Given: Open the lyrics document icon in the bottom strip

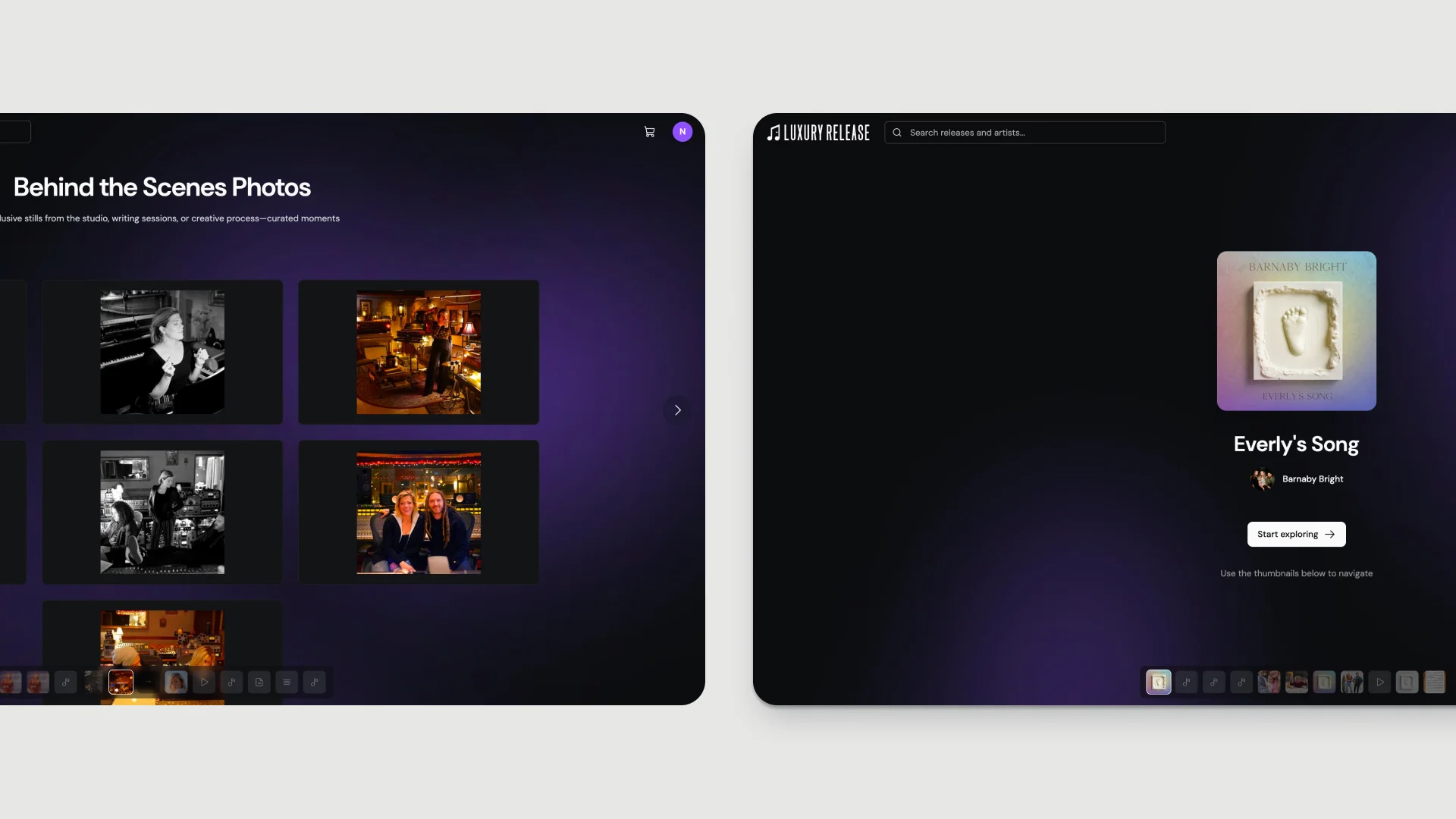Looking at the screenshot, I should coord(259,682).
